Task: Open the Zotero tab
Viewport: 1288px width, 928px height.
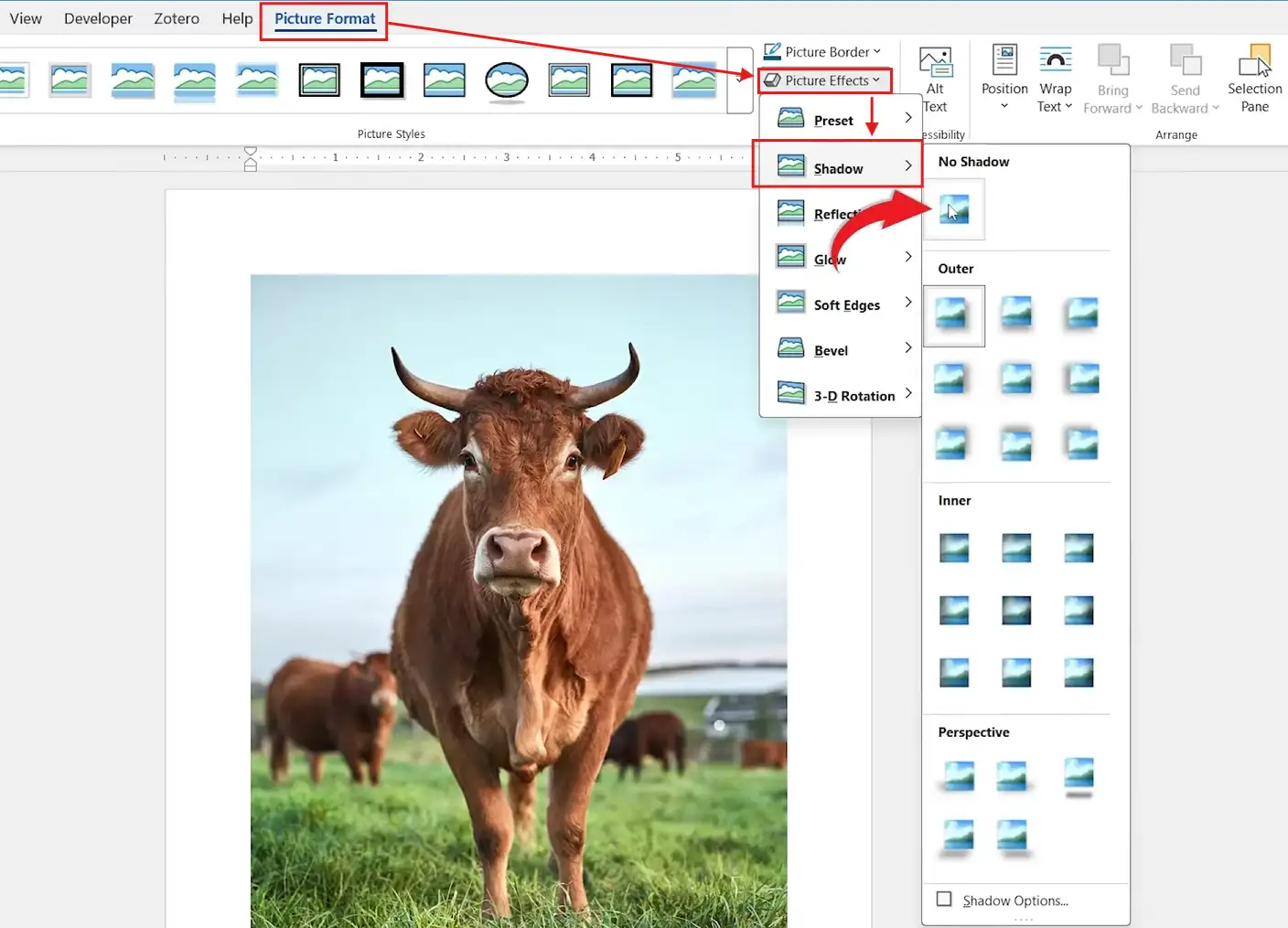Action: (177, 18)
